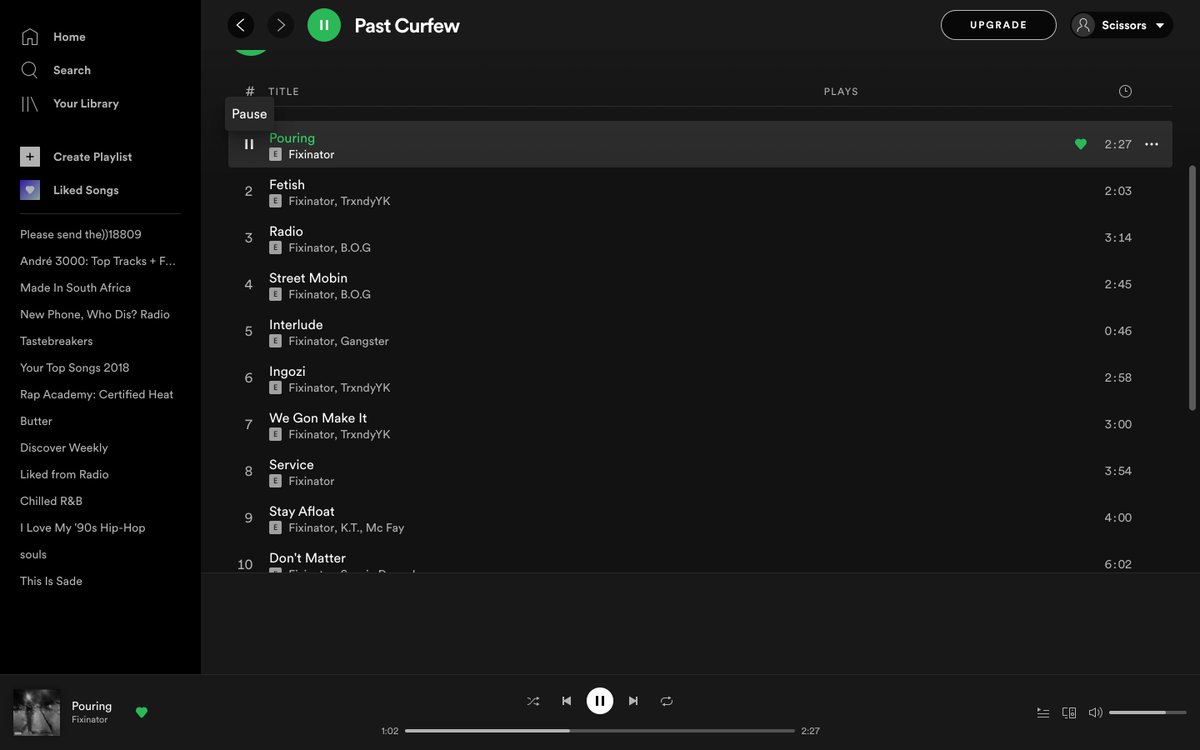The image size is (1200, 750).
Task: Open Fixinator link under Pouring in track list
Action: coord(311,154)
